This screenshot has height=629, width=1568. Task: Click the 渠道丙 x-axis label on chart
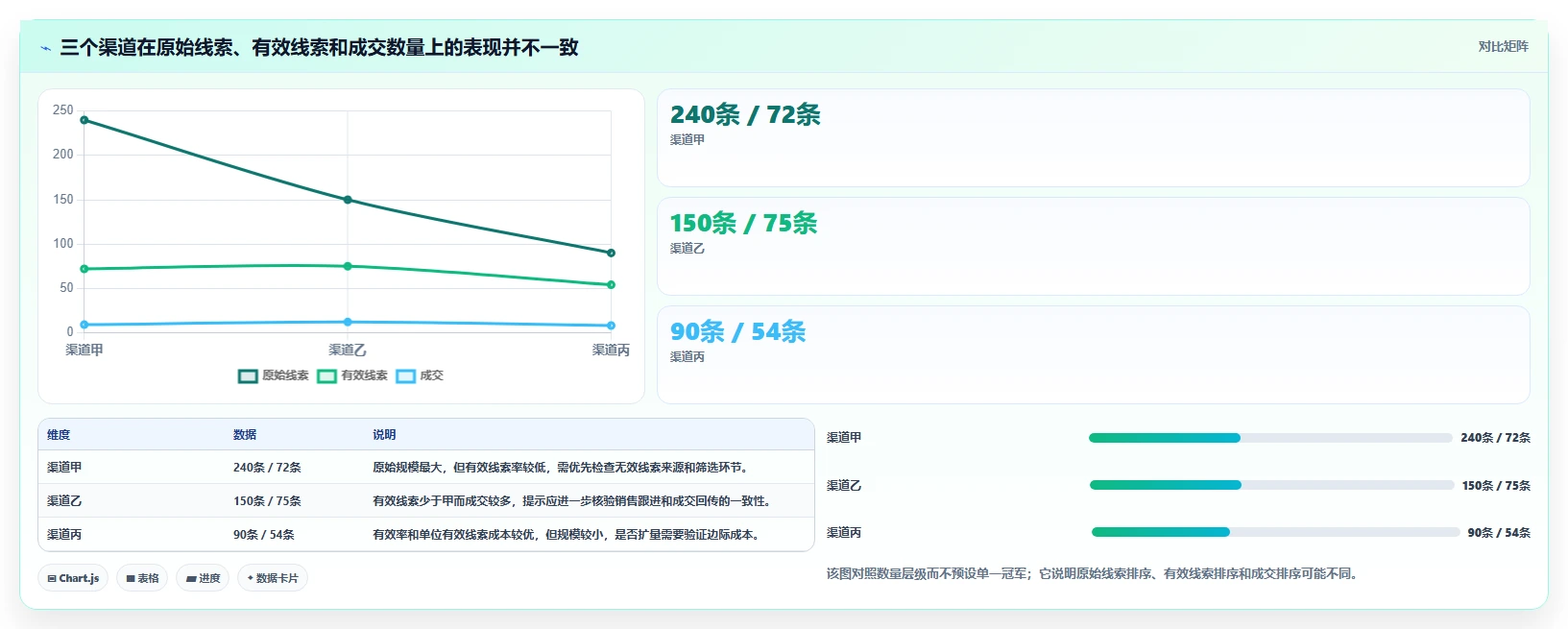pyautogui.click(x=611, y=351)
